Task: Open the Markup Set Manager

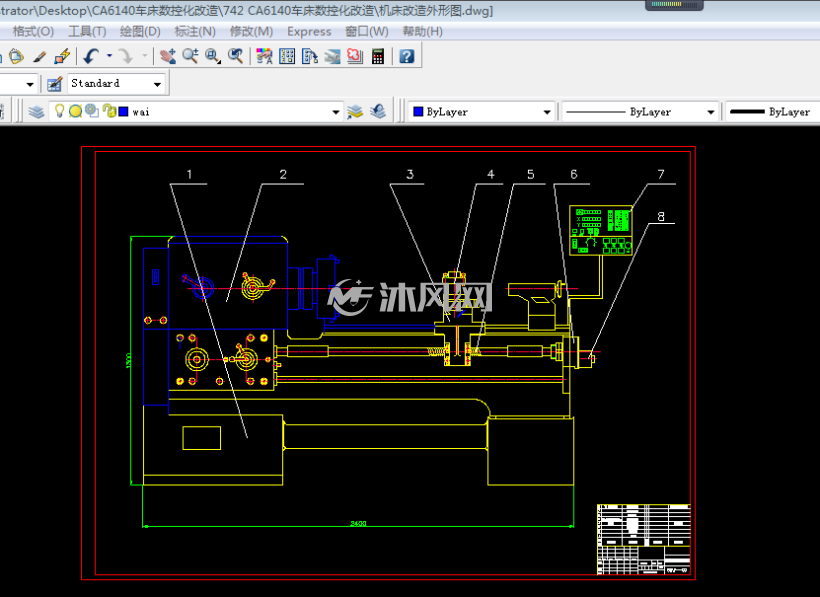Action: pyautogui.click(x=355, y=56)
